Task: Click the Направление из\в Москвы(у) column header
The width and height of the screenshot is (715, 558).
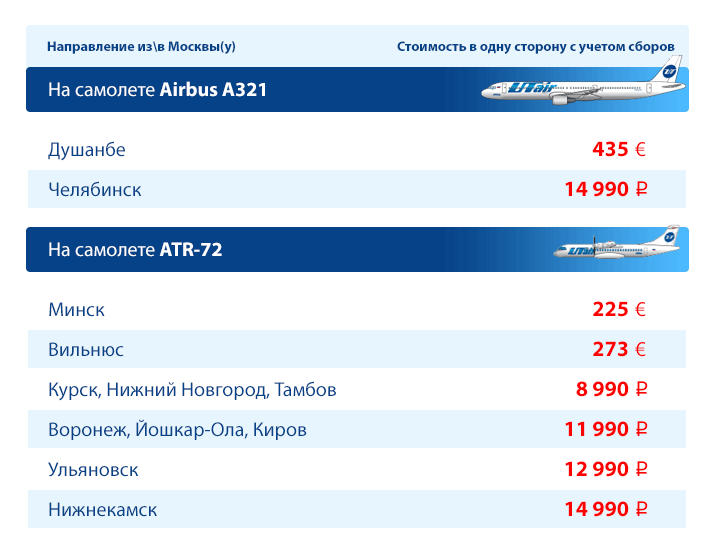Action: pos(141,46)
